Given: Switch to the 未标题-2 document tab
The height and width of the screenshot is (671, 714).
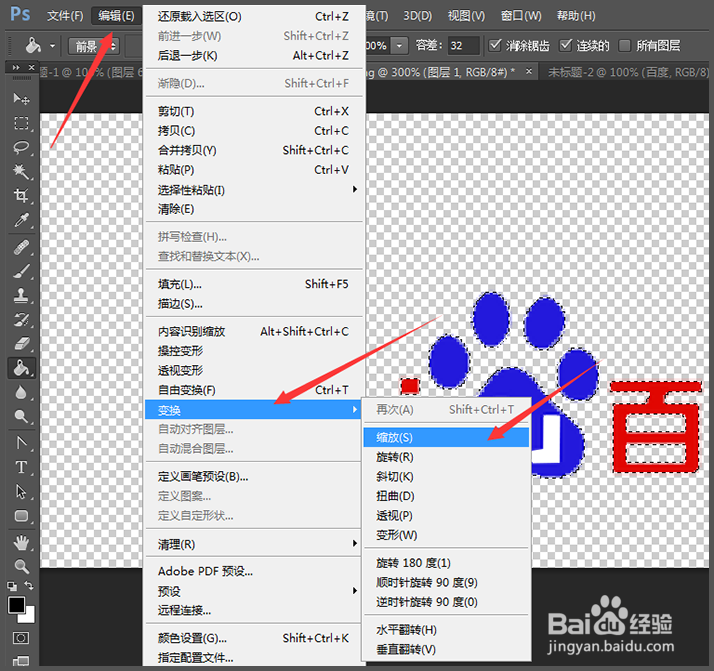Looking at the screenshot, I should tap(627, 72).
